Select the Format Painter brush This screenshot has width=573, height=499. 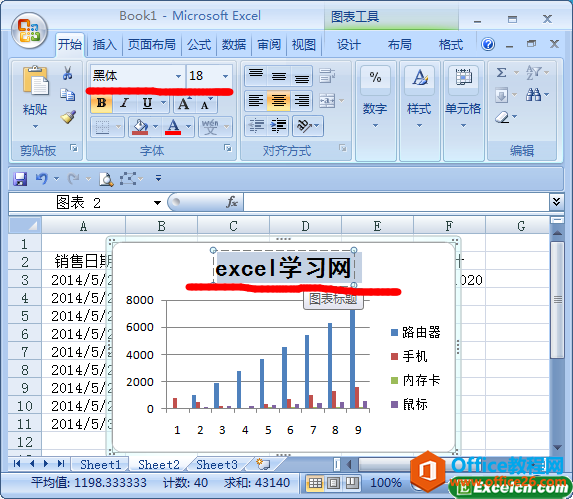click(68, 117)
